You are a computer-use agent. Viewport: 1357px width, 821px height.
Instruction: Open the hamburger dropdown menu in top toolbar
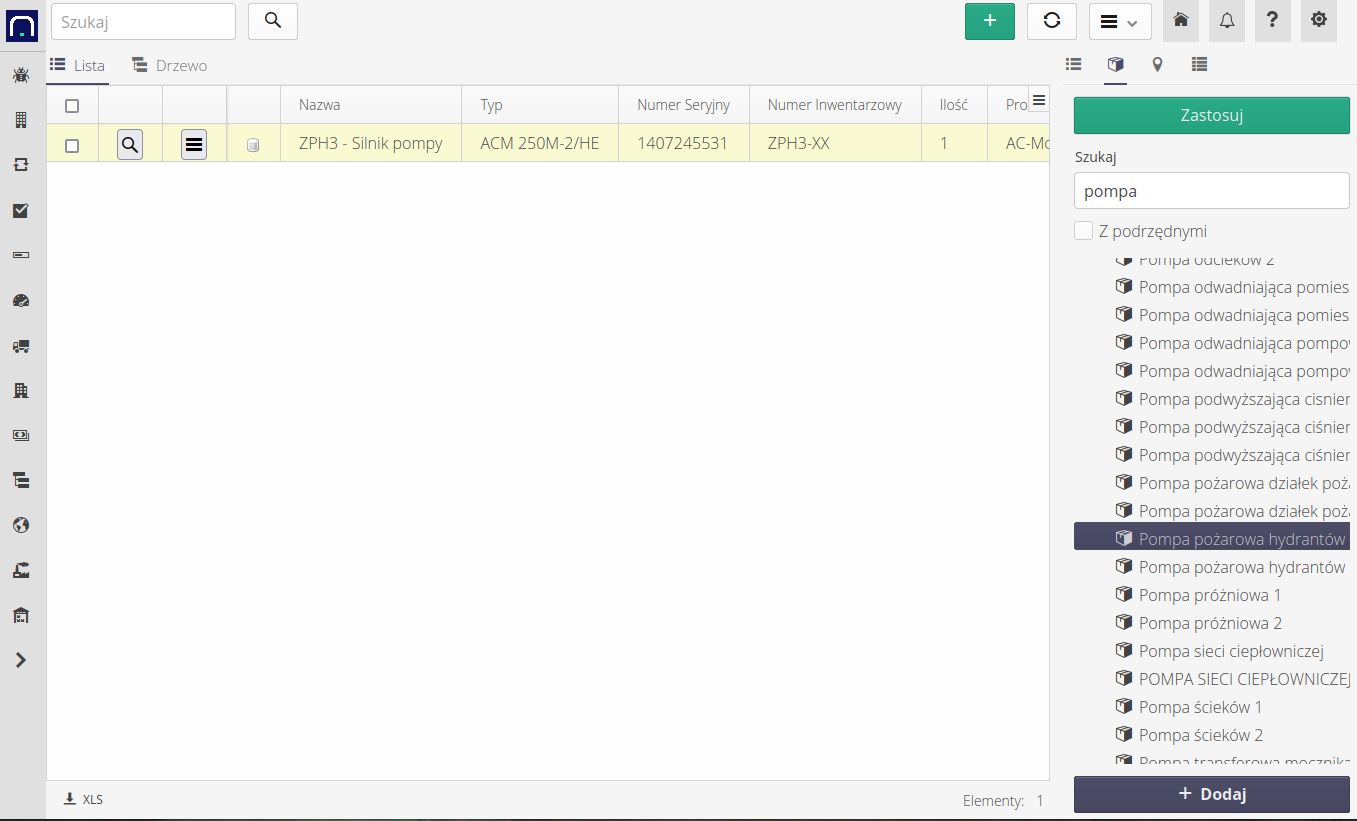pos(1119,21)
